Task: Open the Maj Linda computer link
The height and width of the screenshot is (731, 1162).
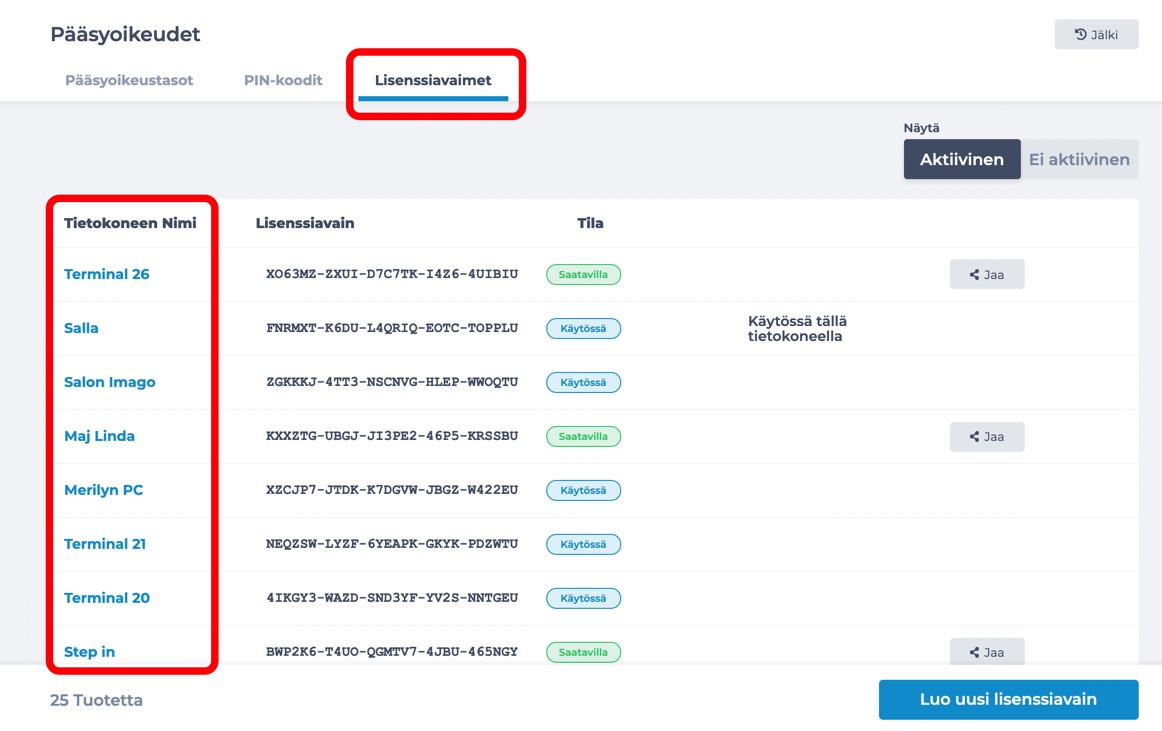Action: (x=99, y=436)
